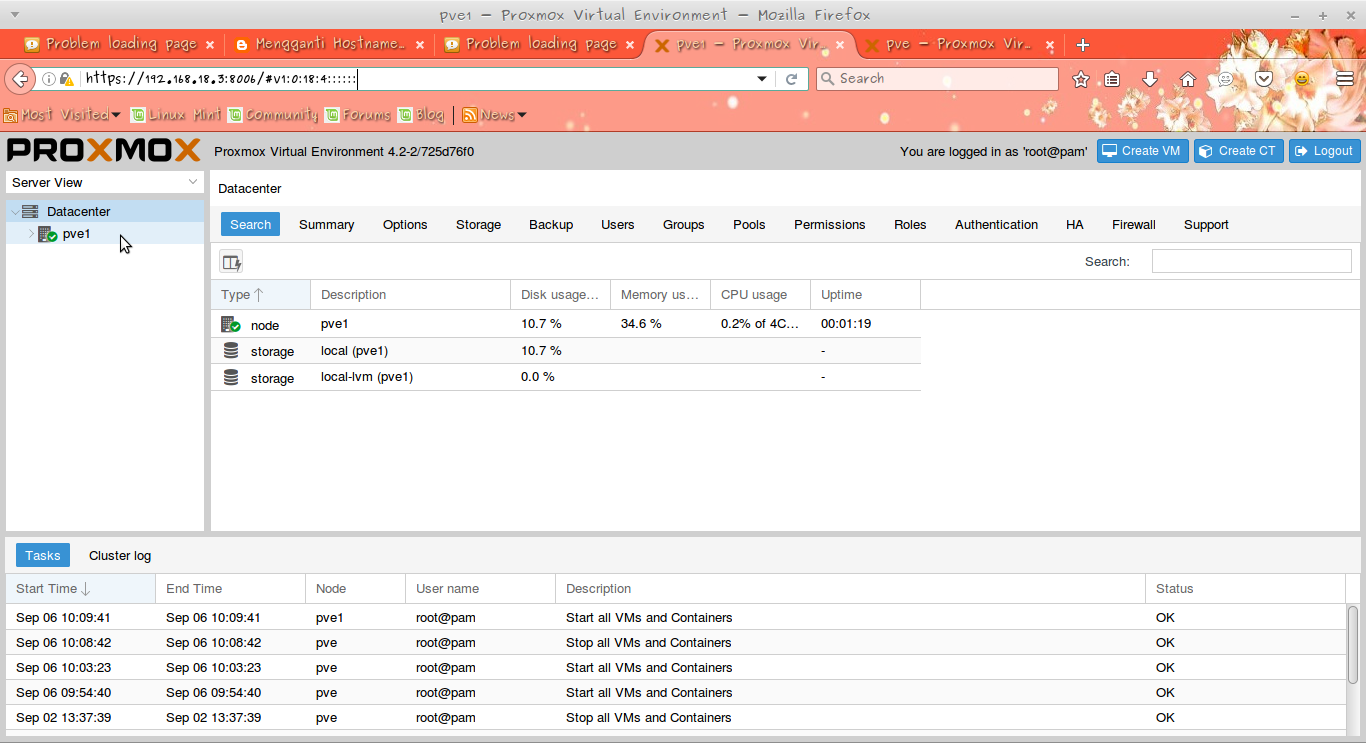Image resolution: width=1366 pixels, height=743 pixels.
Task: Focus the Datacenter Search input field
Action: click(x=1252, y=262)
